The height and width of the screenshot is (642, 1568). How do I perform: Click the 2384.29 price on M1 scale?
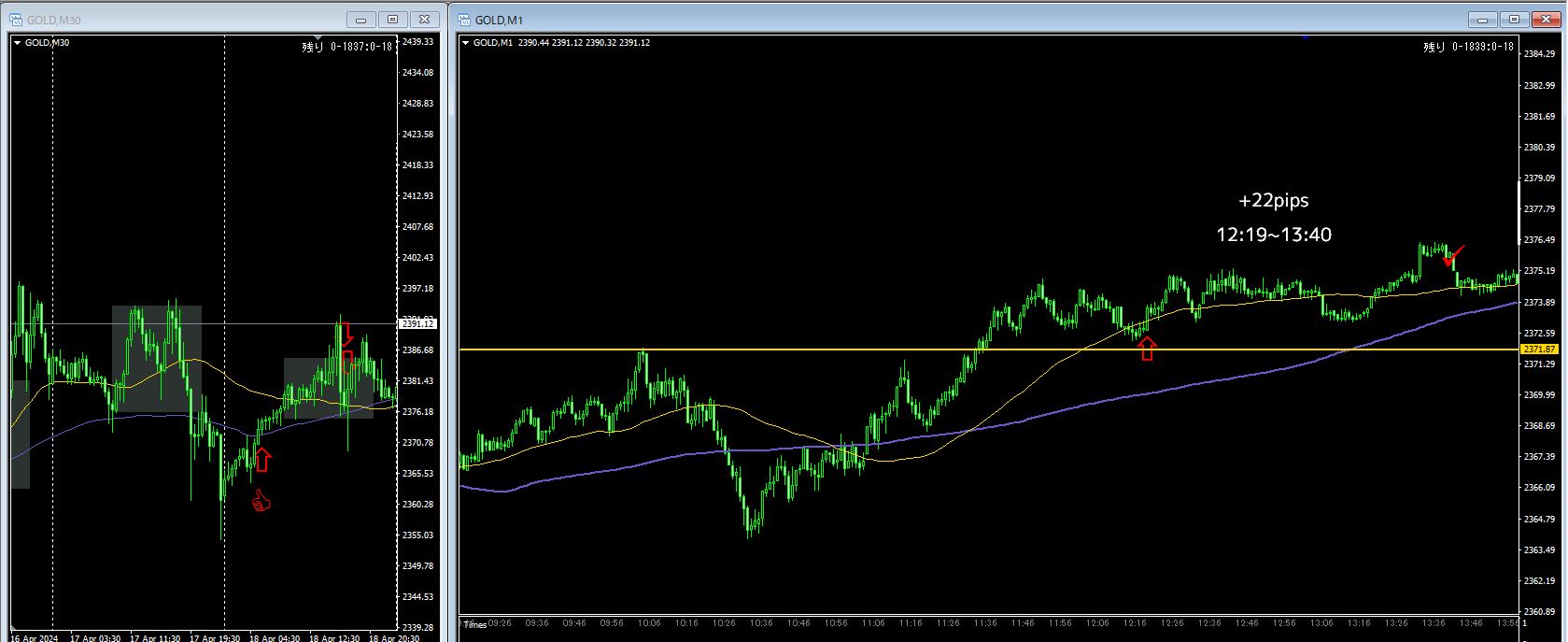tap(1539, 54)
